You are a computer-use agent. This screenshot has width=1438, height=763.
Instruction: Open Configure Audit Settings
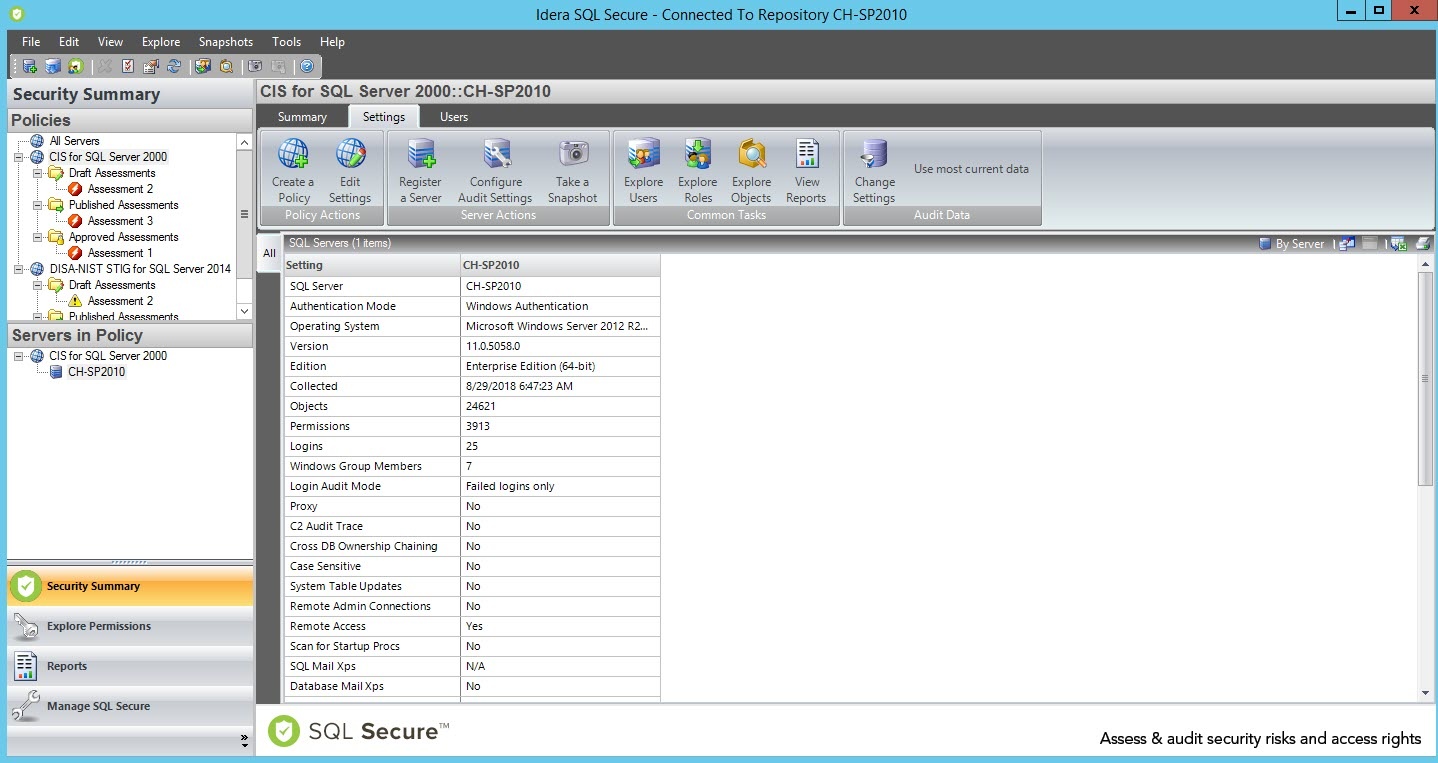[496, 171]
